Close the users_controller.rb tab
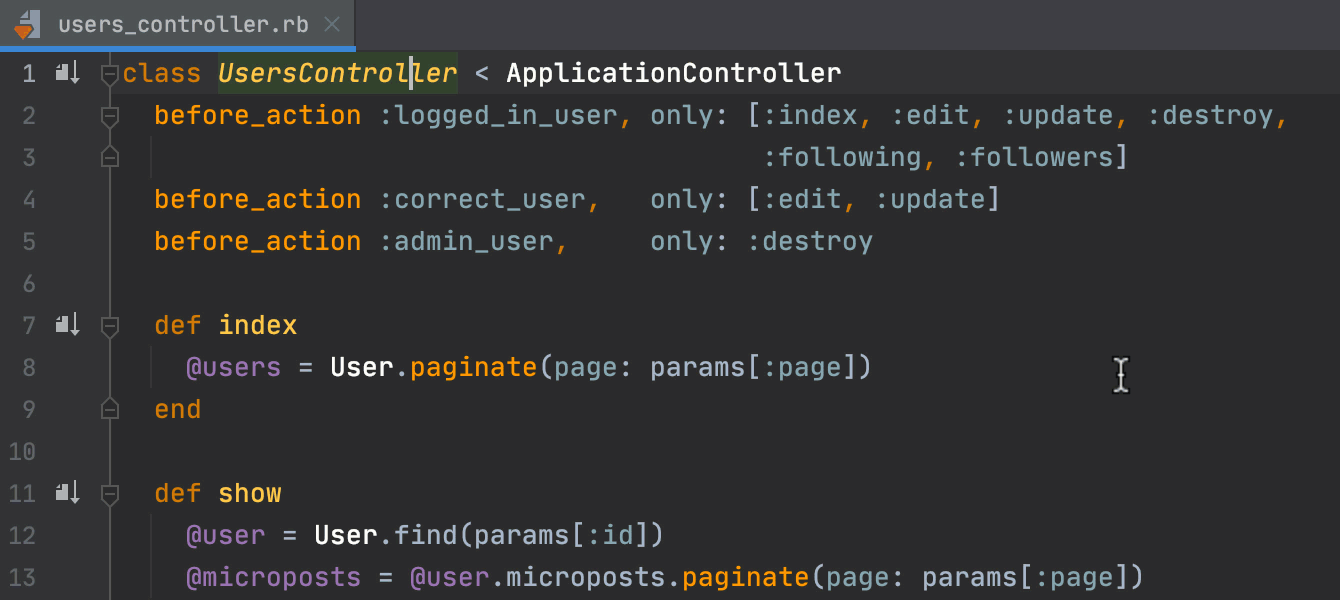Viewport: 1340px width, 600px height. (333, 25)
